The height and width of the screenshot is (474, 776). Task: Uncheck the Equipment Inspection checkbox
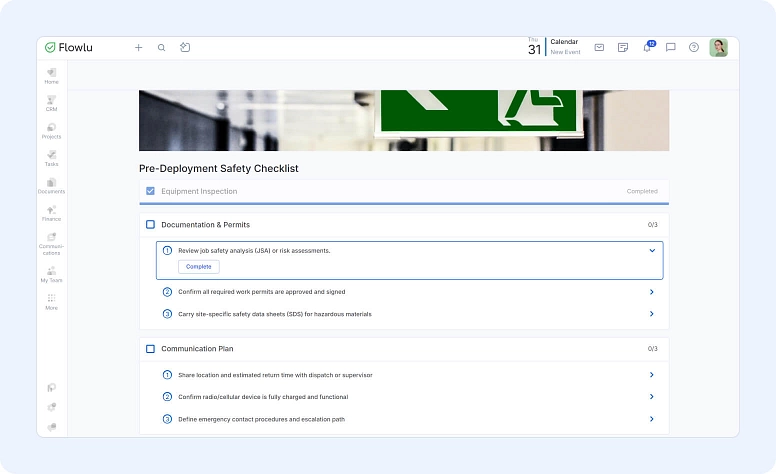[150, 191]
